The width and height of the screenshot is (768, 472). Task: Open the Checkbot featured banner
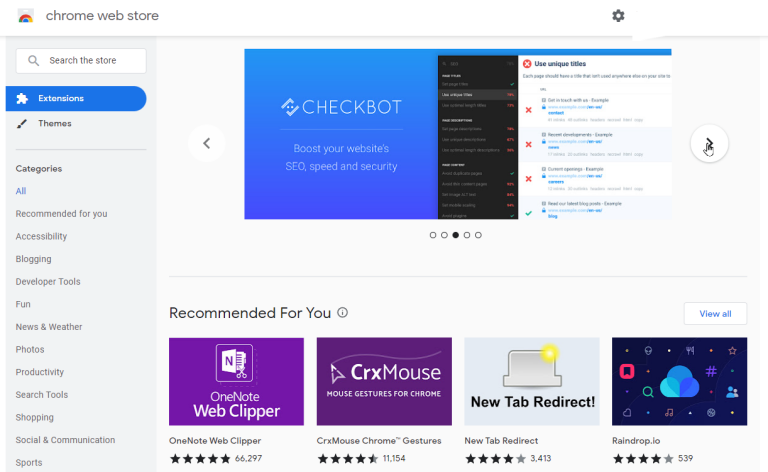point(457,134)
